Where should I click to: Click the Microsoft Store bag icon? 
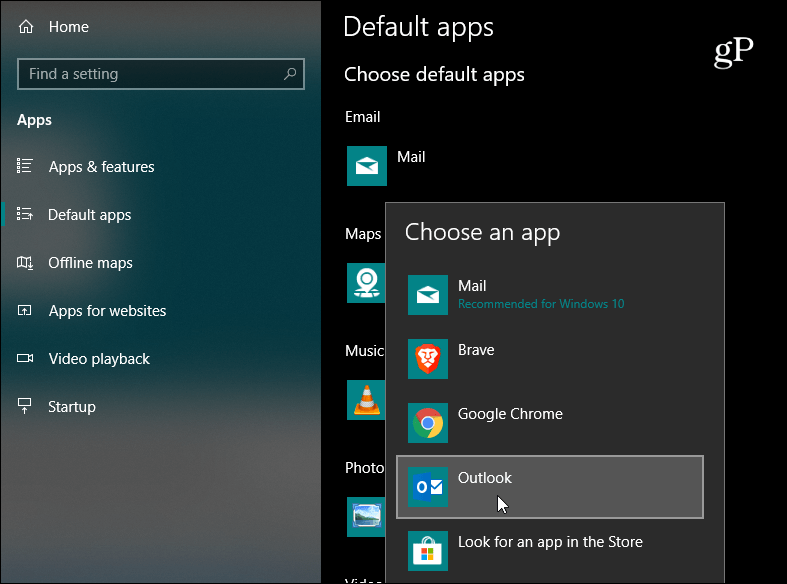click(x=428, y=551)
